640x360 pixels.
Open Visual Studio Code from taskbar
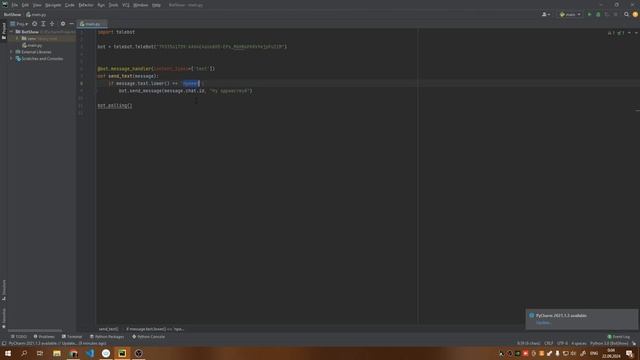click(x=90, y=353)
